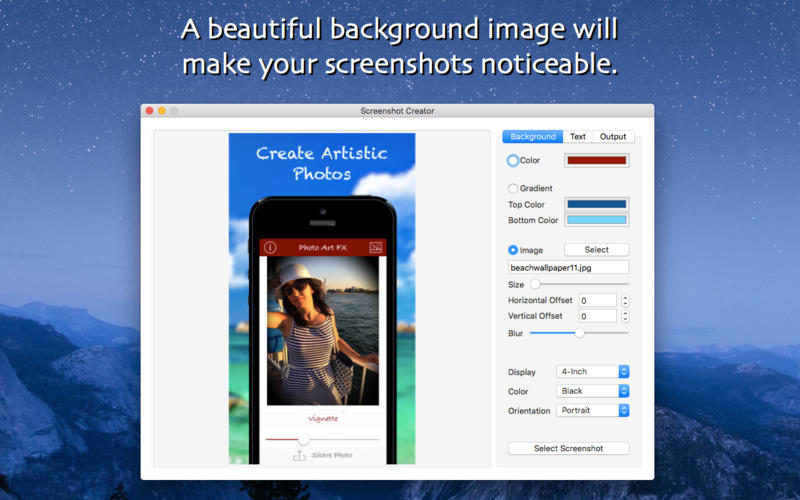Click Vertical Offset stepper arrows
800x500 pixels.
click(x=625, y=316)
